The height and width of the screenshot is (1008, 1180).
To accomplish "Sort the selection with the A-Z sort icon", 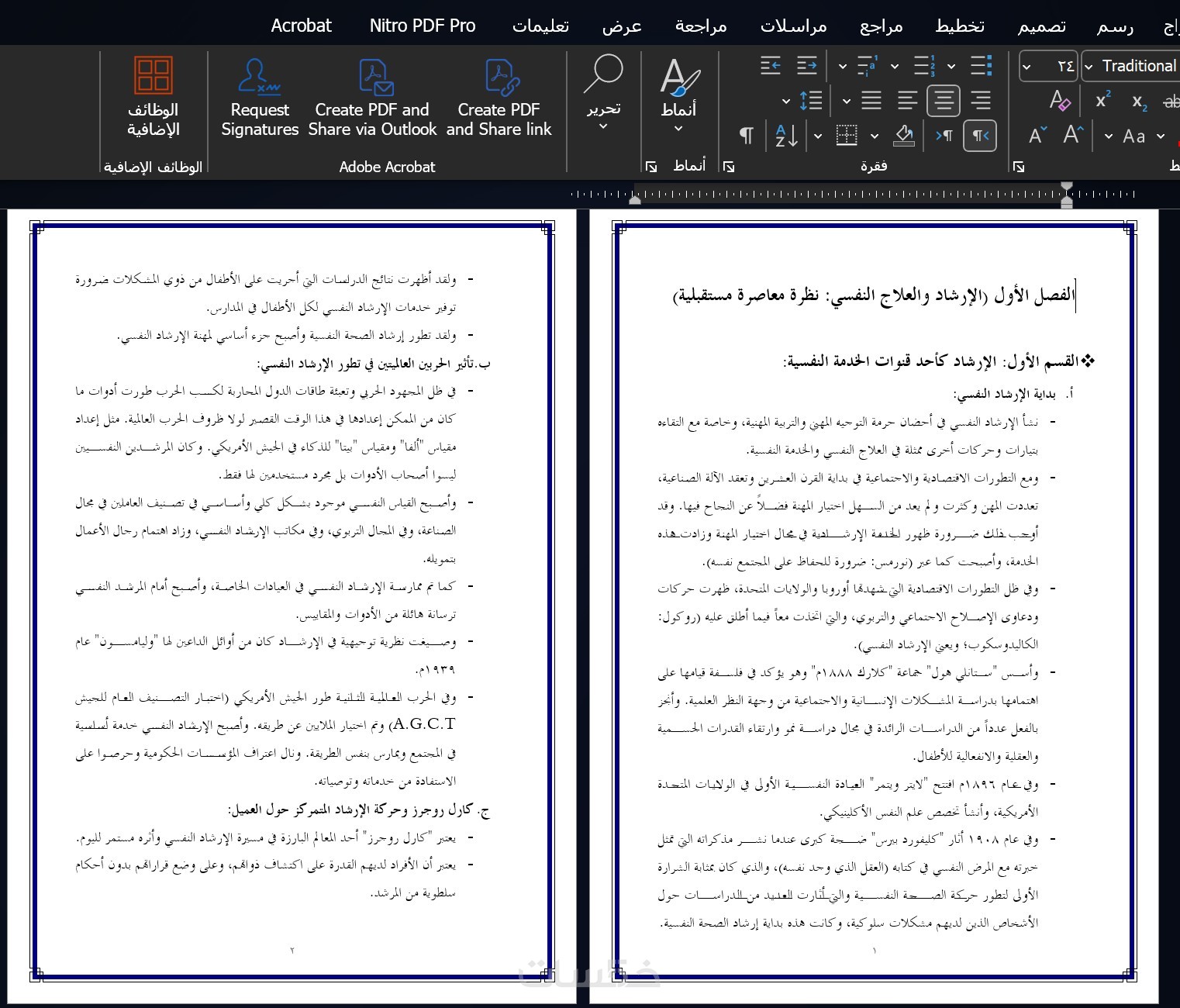I will click(x=786, y=136).
